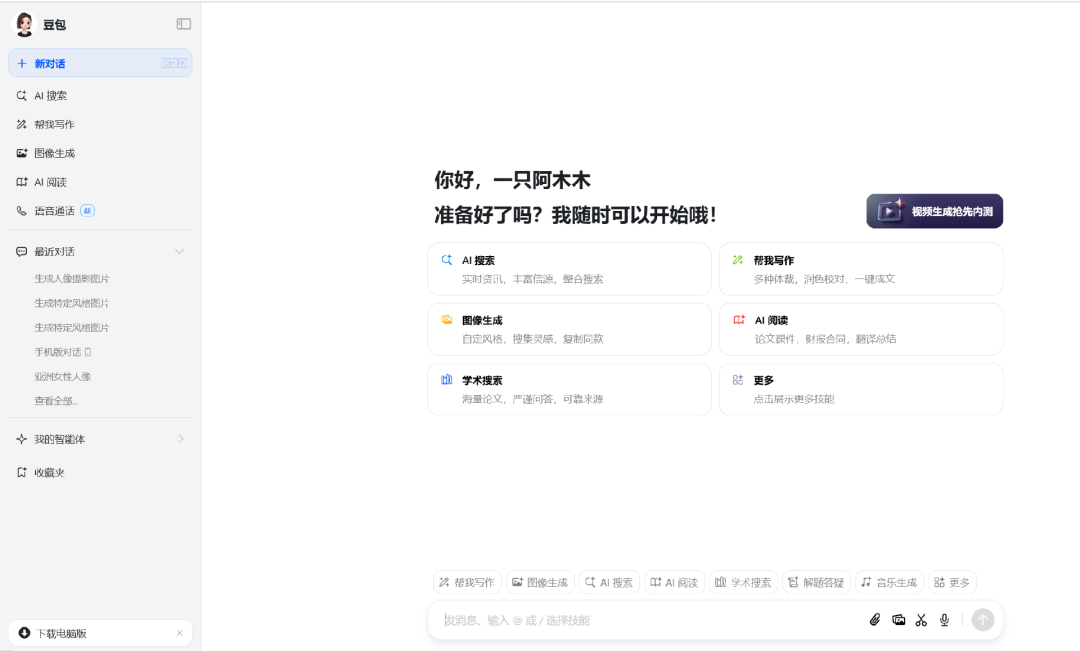Open 语音通话 in the sidebar

click(101, 211)
